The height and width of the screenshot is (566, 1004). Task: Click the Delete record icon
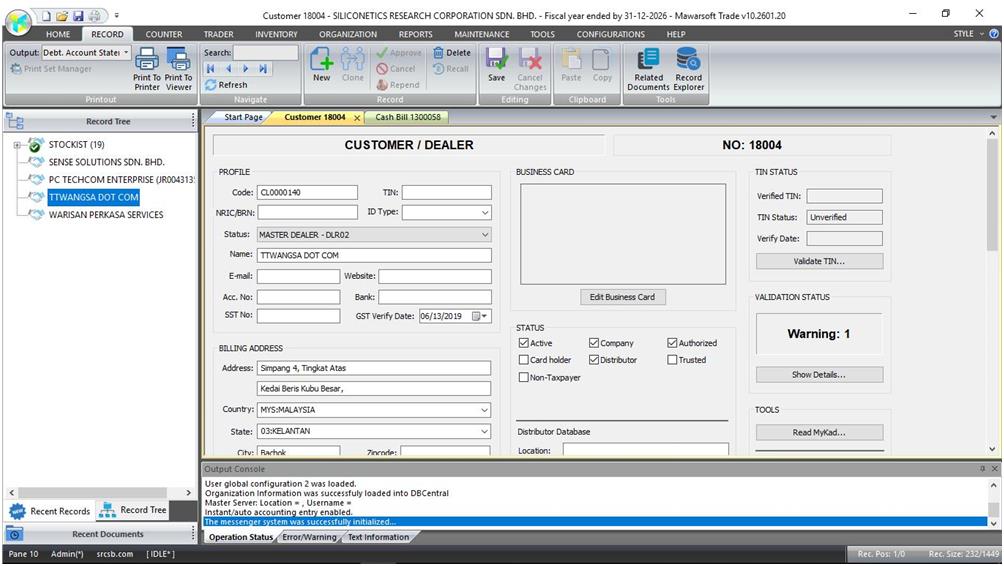pos(451,53)
